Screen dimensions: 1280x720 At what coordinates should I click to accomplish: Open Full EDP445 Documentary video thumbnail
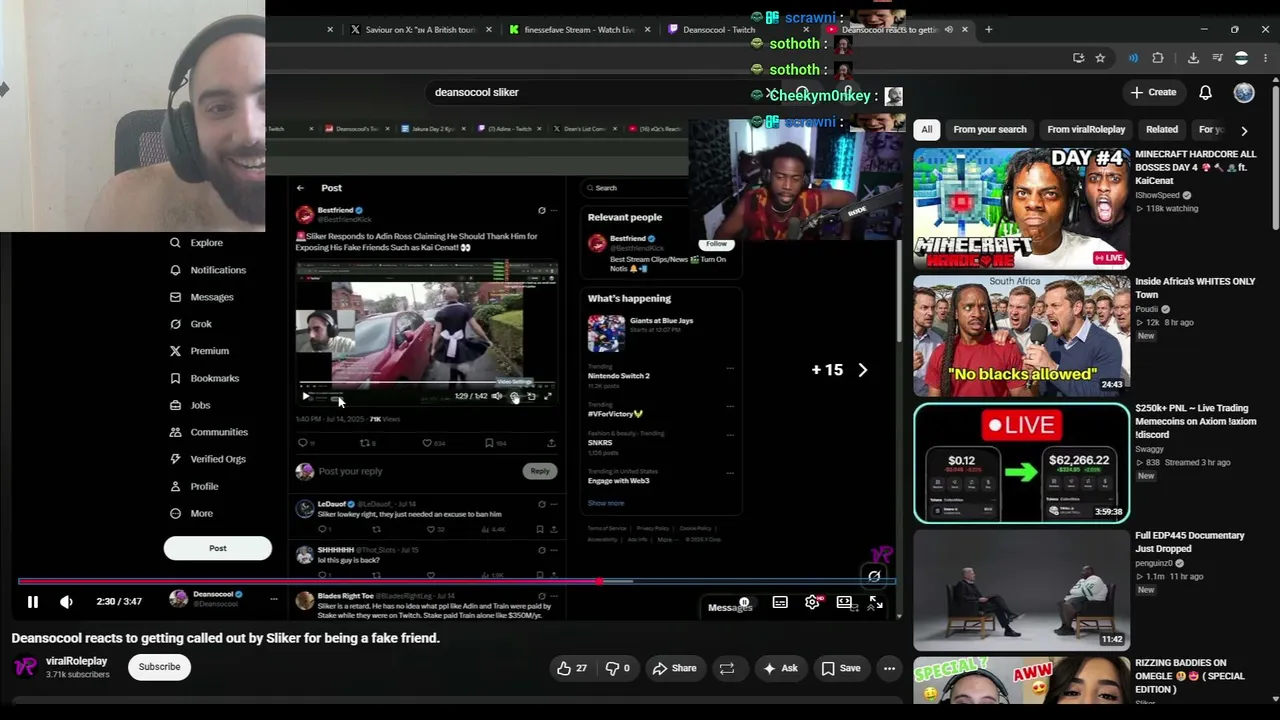[1021, 590]
